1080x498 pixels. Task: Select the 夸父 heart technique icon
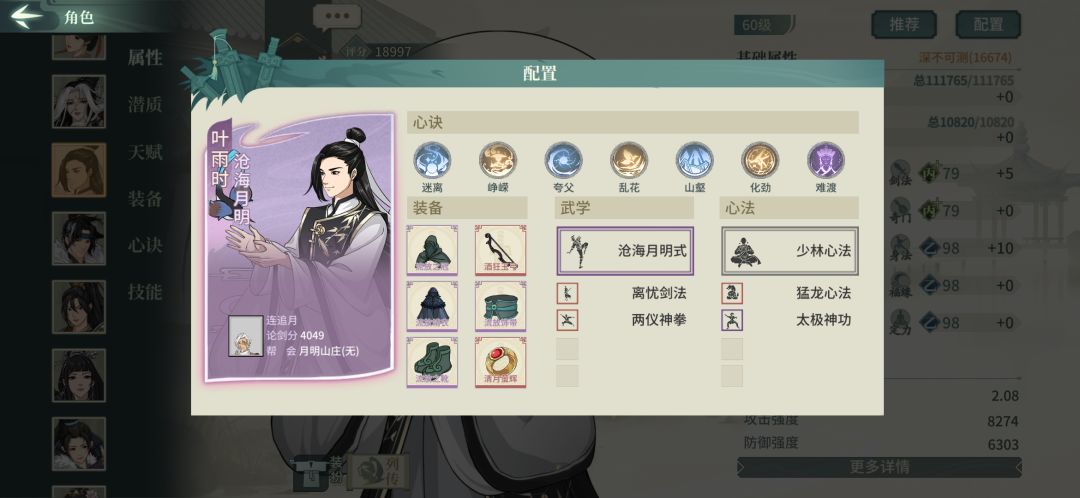563,160
